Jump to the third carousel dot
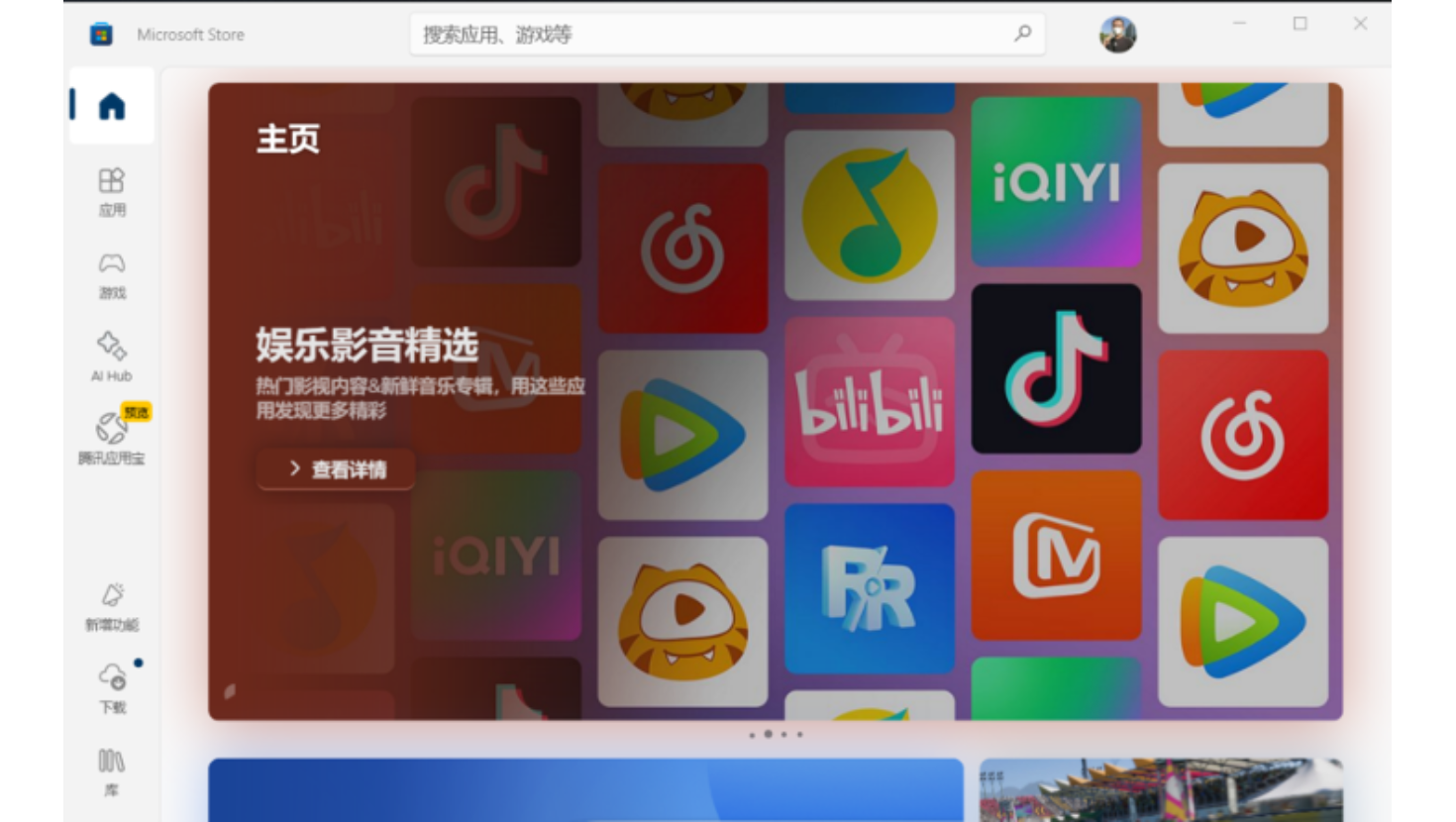This screenshot has width=1456, height=822. pyautogui.click(x=783, y=735)
